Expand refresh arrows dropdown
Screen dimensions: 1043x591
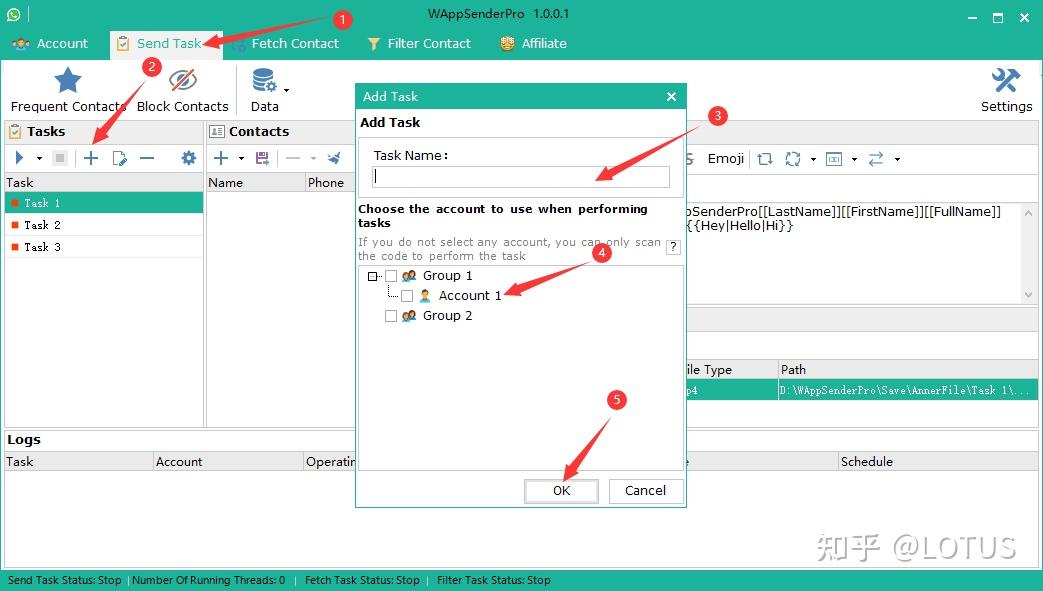click(x=813, y=159)
